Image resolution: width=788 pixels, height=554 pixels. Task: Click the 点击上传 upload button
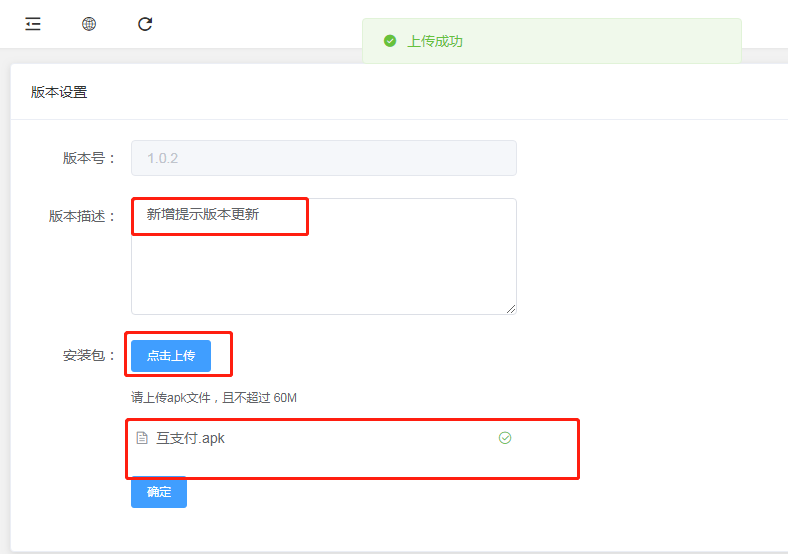click(x=171, y=356)
